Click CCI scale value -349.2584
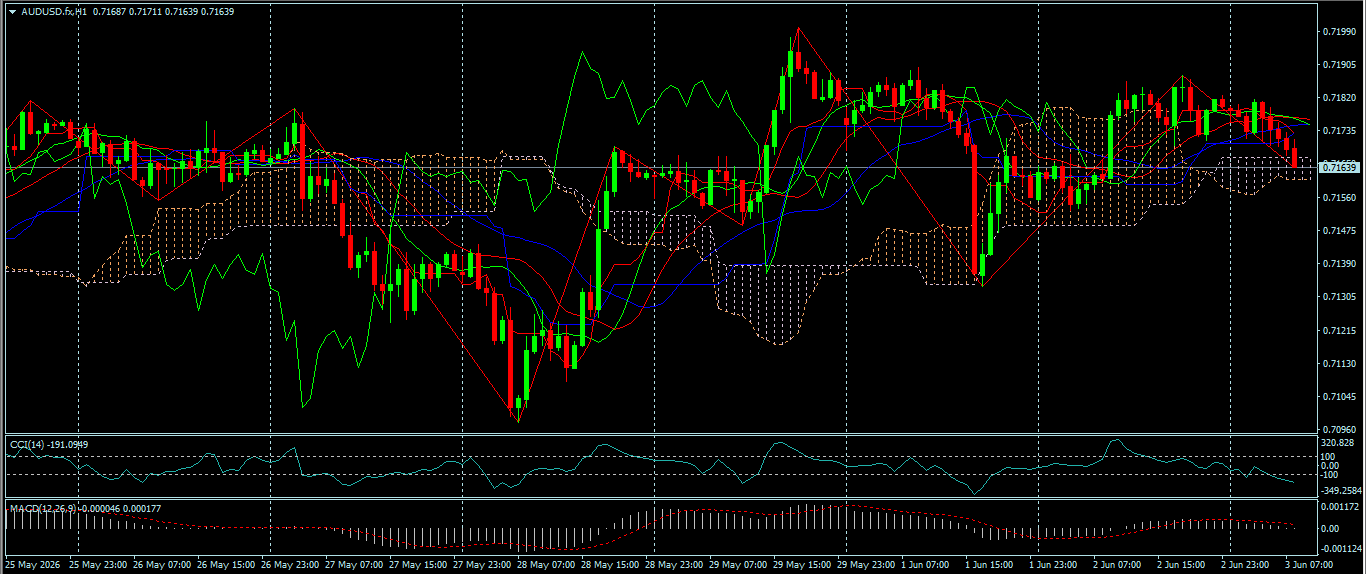 1341,491
